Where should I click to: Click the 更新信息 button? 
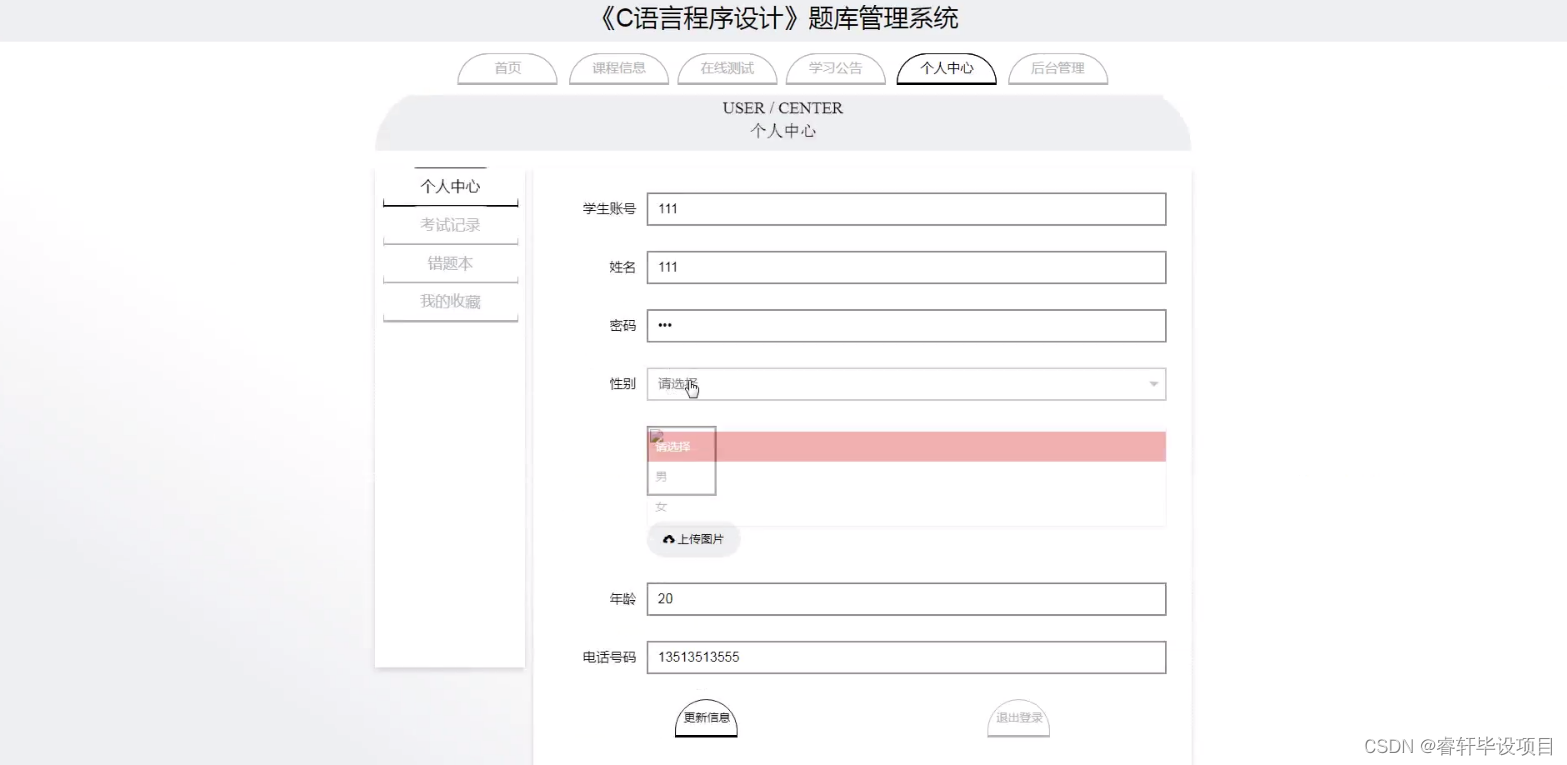(706, 718)
